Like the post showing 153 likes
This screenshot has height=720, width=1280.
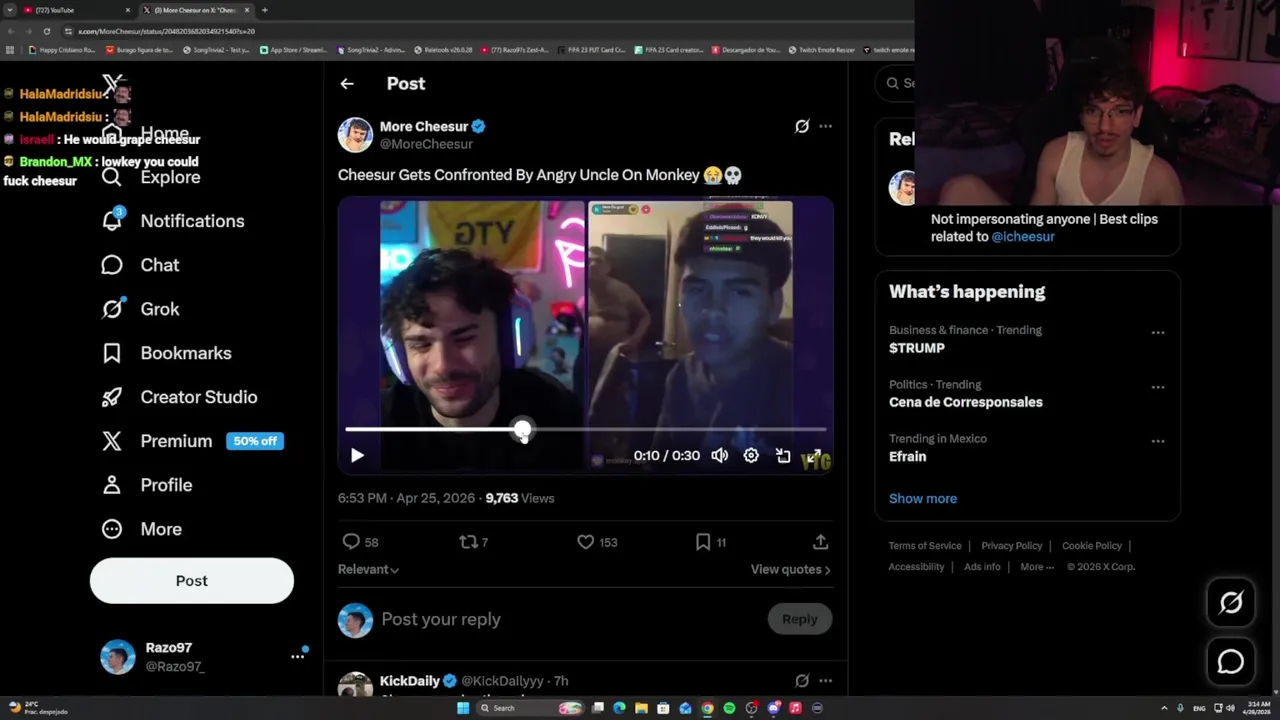[586, 542]
